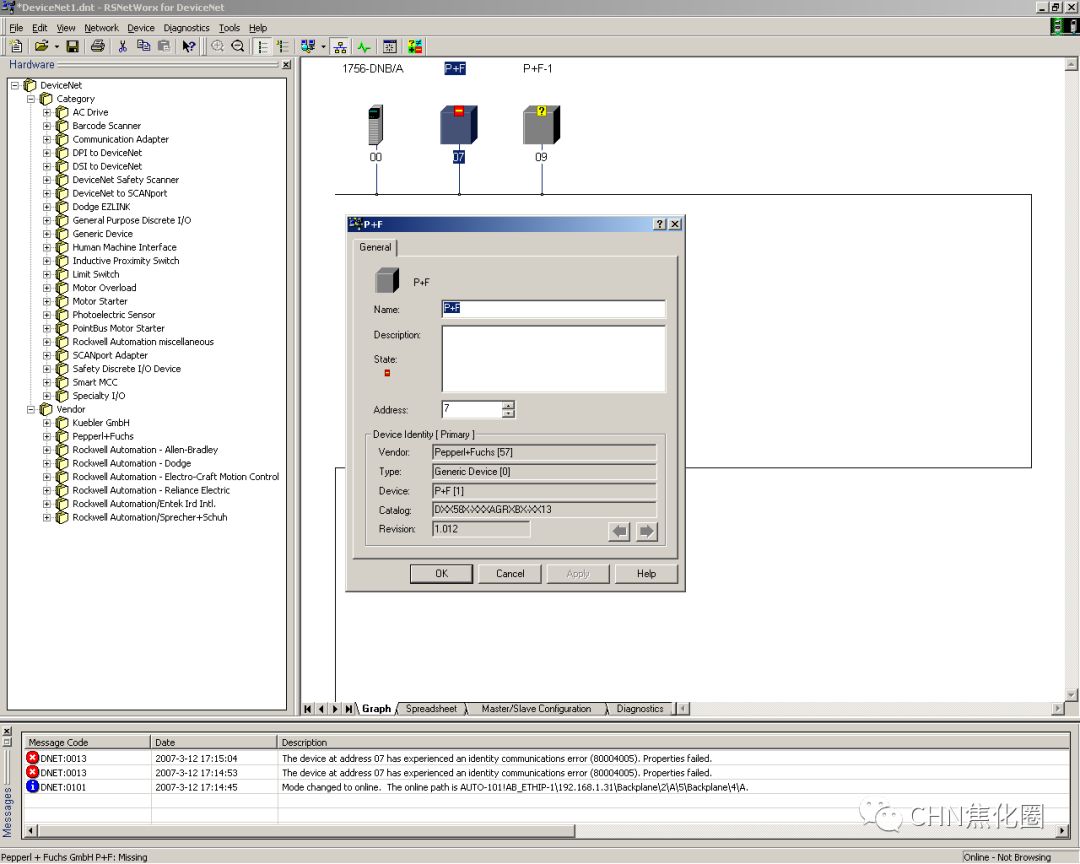This screenshot has width=1080, height=864.
Task: Open the Diagnostics menu
Action: (x=186, y=28)
